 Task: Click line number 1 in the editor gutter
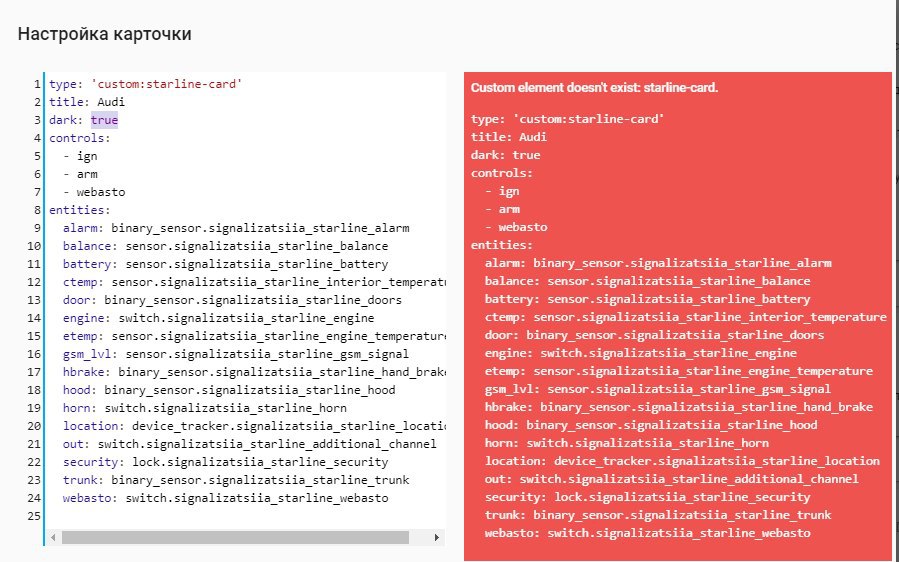point(37,84)
